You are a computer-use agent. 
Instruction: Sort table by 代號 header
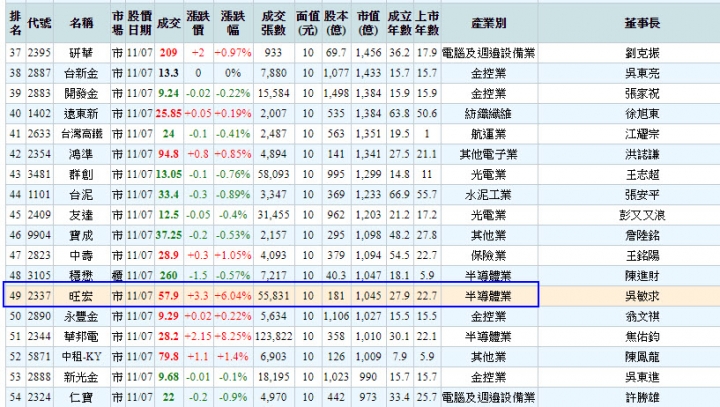39,23
